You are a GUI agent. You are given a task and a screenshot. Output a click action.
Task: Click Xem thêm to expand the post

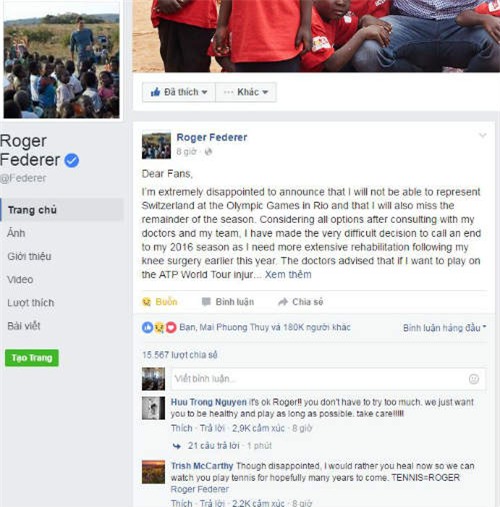tap(288, 275)
